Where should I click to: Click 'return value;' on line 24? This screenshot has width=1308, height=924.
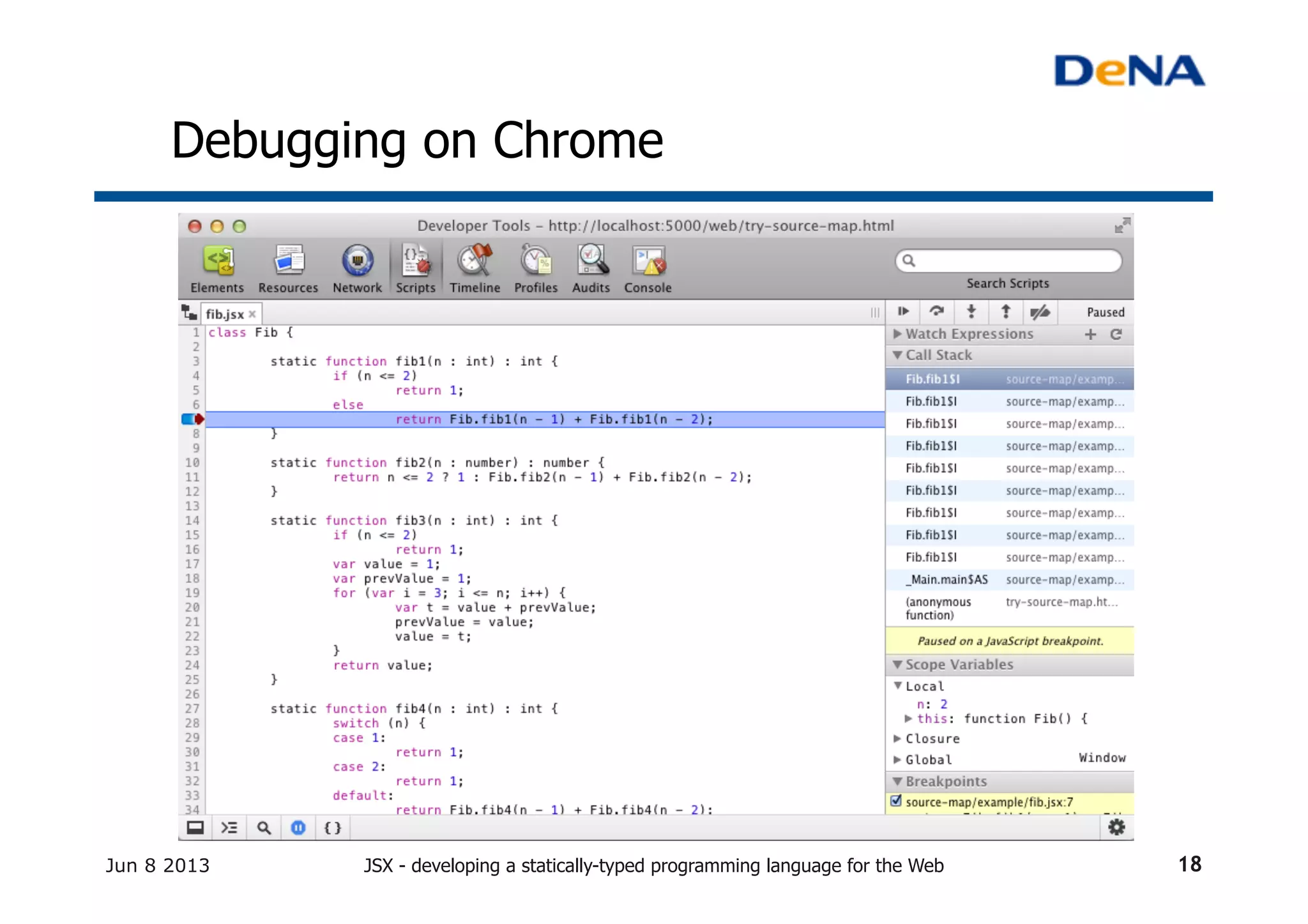(x=383, y=665)
